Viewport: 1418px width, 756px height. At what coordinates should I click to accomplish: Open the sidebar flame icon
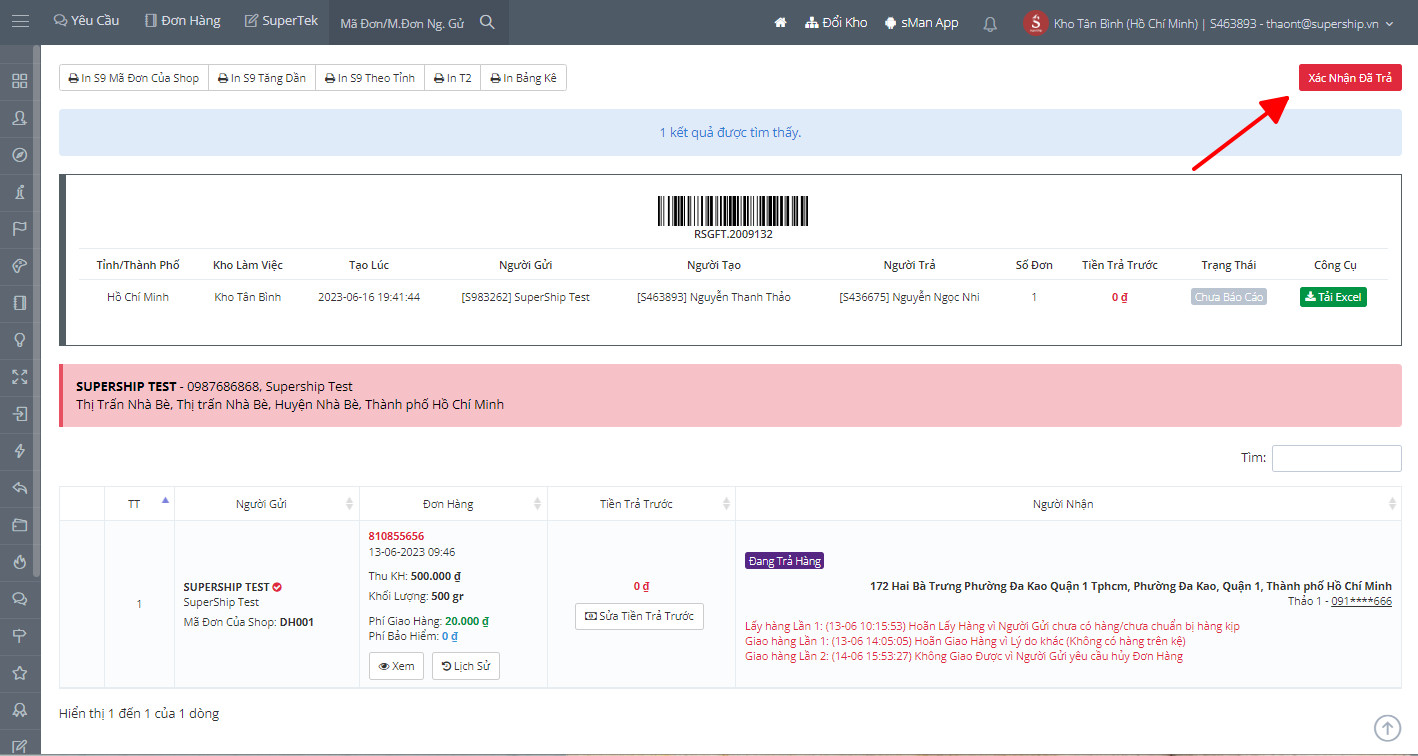[x=19, y=562]
